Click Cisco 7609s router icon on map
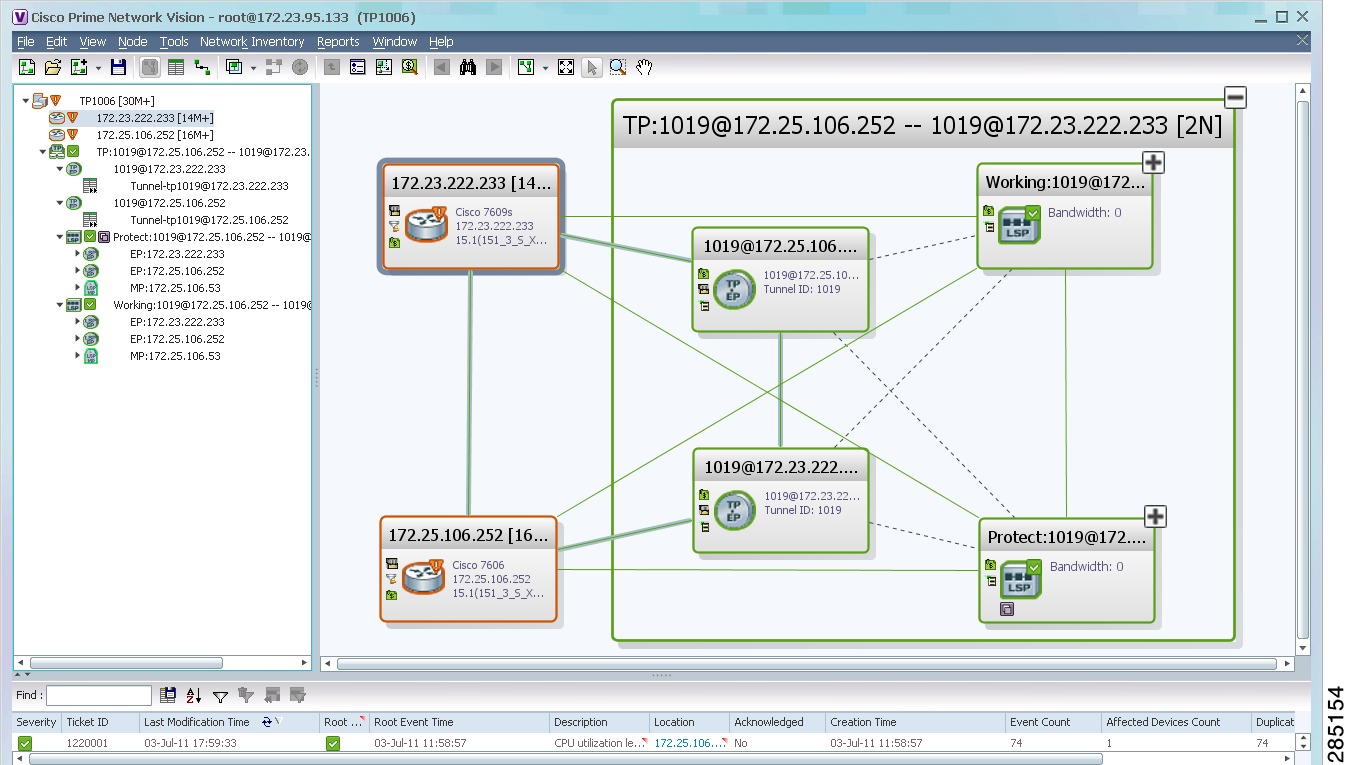This screenshot has height=765, width=1349. click(426, 225)
